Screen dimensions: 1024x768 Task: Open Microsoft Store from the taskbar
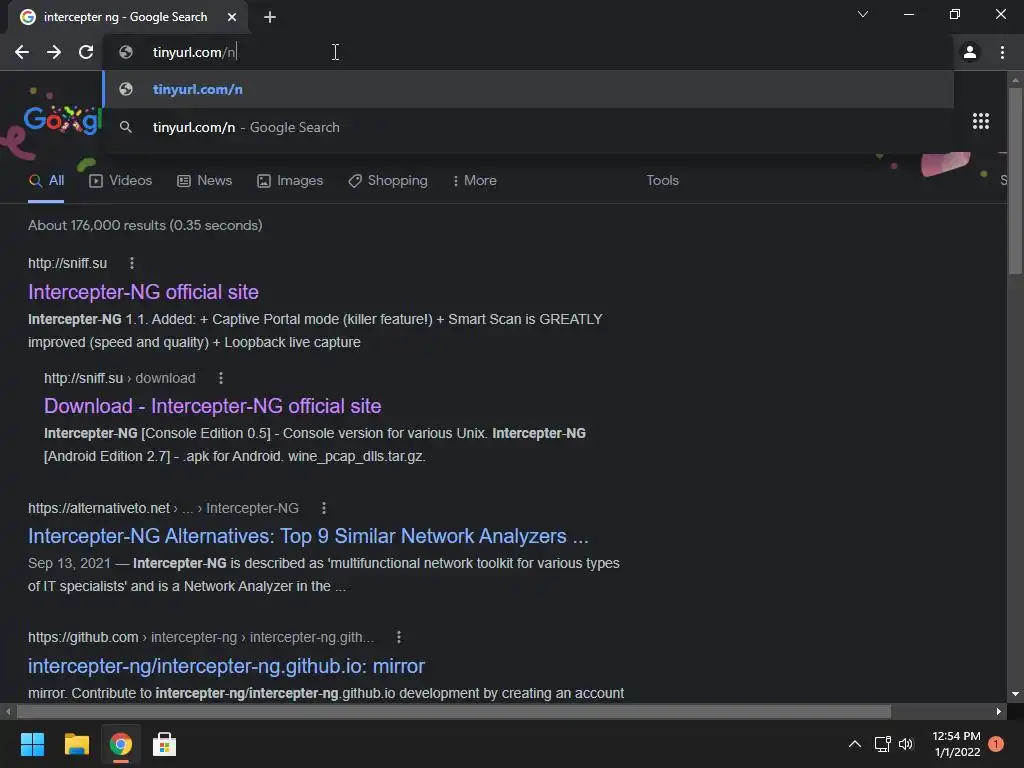[x=165, y=744]
